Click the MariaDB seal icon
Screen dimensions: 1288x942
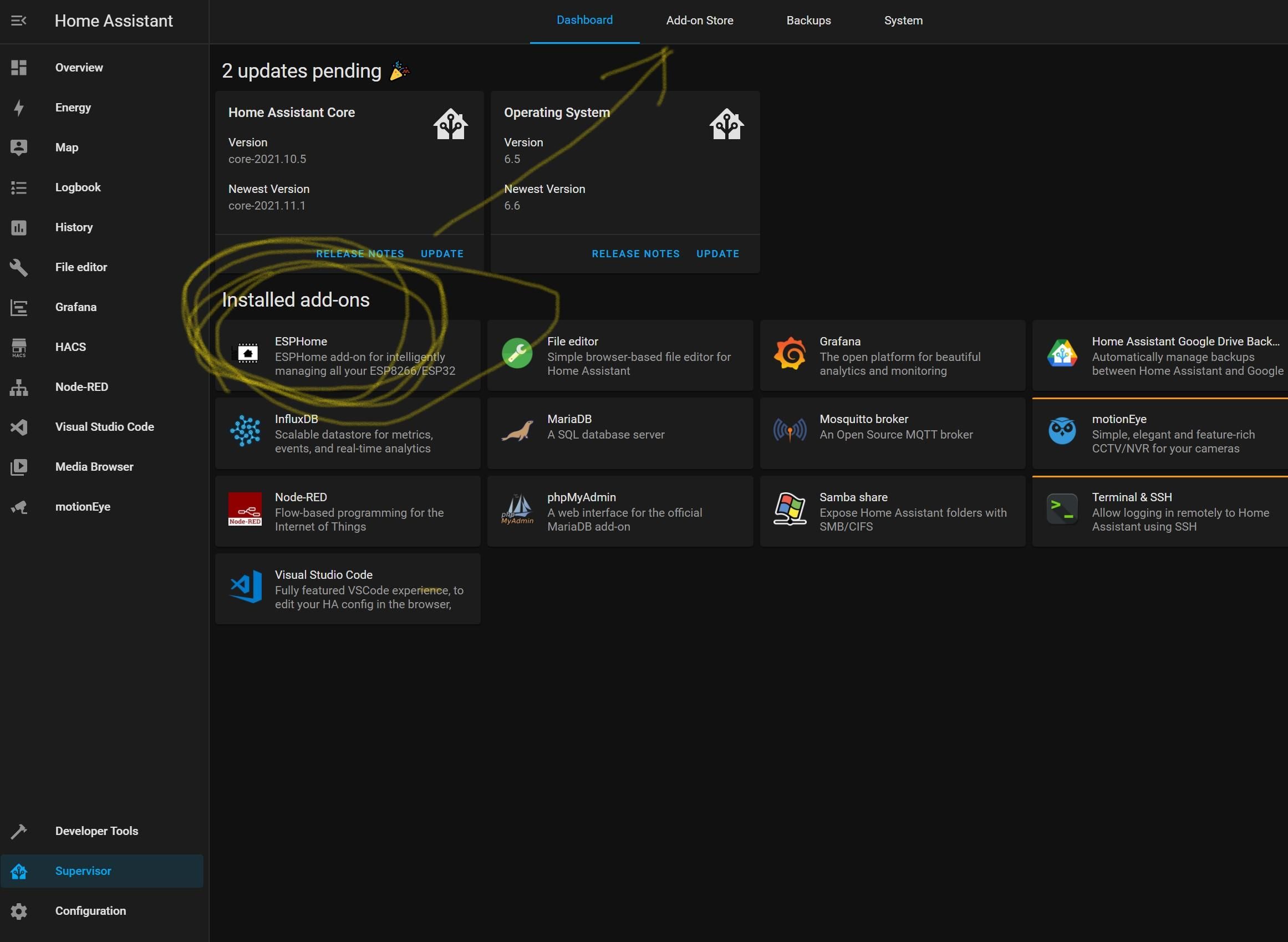pyautogui.click(x=517, y=431)
